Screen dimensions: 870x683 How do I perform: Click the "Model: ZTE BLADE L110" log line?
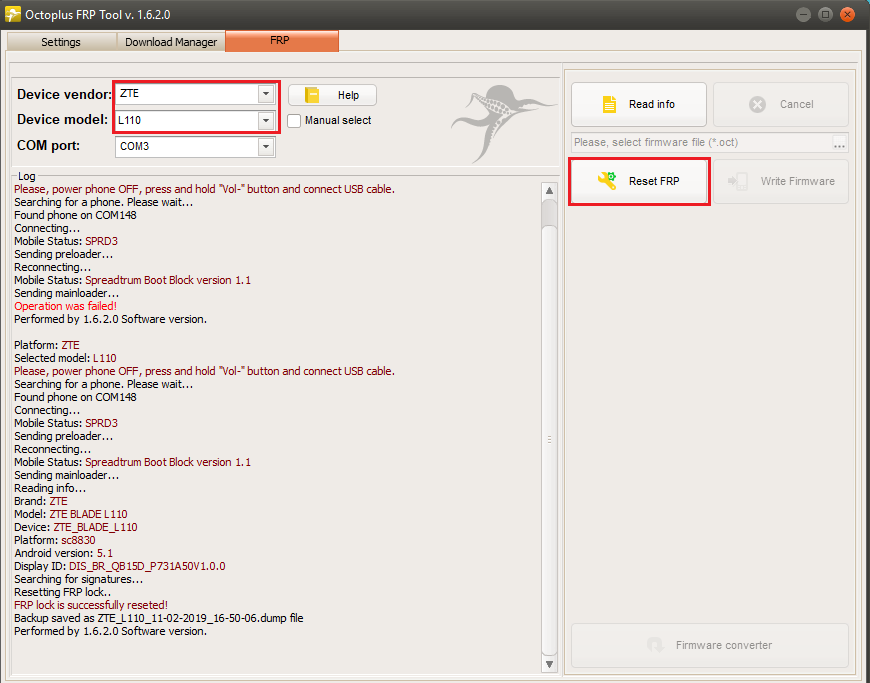click(70, 514)
